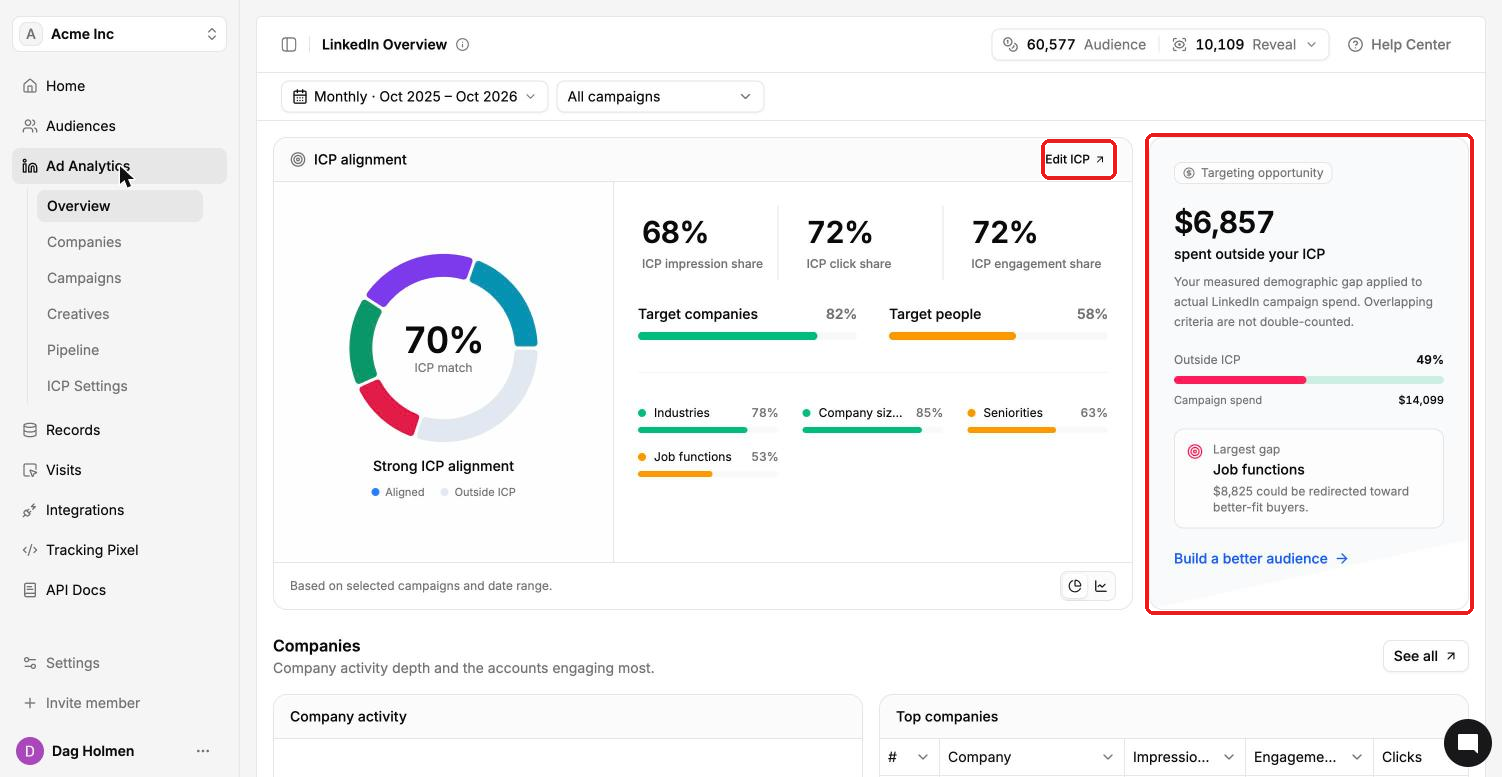Open Settings in sidebar
Viewport: 1502px width, 777px height.
tap(120, 663)
